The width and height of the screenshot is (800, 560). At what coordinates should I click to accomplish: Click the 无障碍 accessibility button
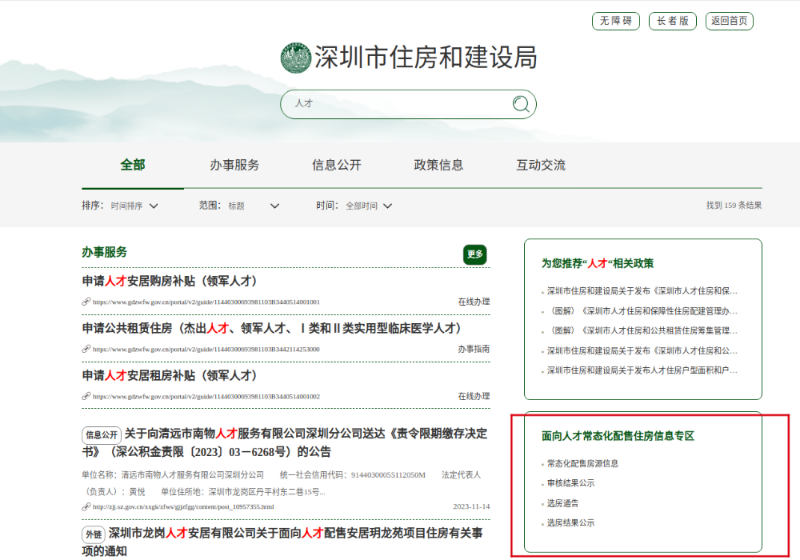[x=615, y=21]
